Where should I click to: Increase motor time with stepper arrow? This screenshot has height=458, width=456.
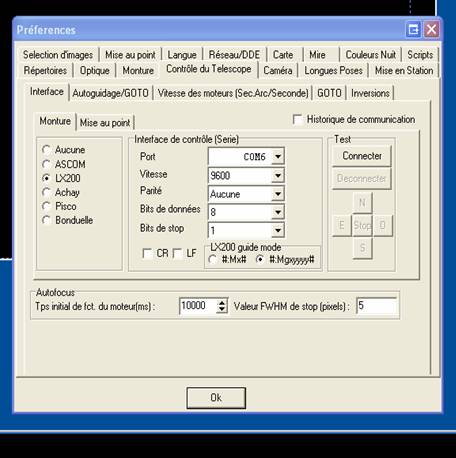222,302
